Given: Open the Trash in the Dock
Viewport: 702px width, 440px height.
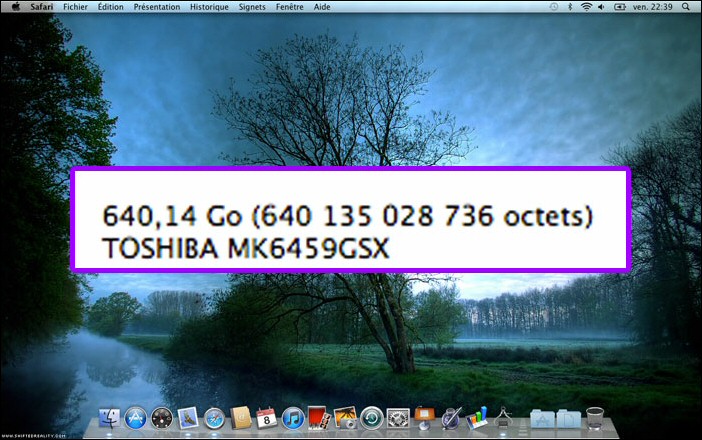Looking at the screenshot, I should [x=595, y=419].
